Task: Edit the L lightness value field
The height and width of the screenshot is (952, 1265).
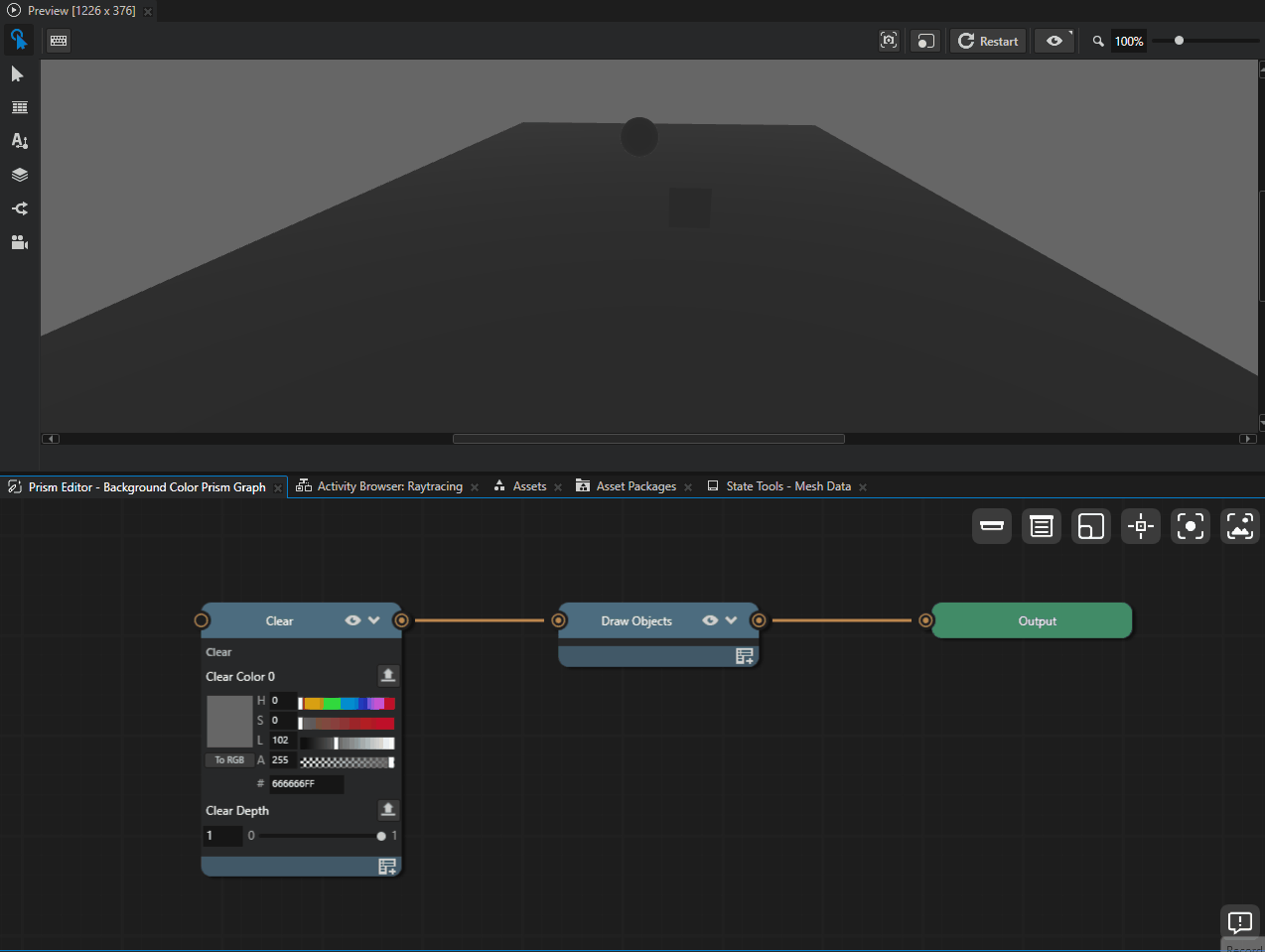Action: click(283, 741)
